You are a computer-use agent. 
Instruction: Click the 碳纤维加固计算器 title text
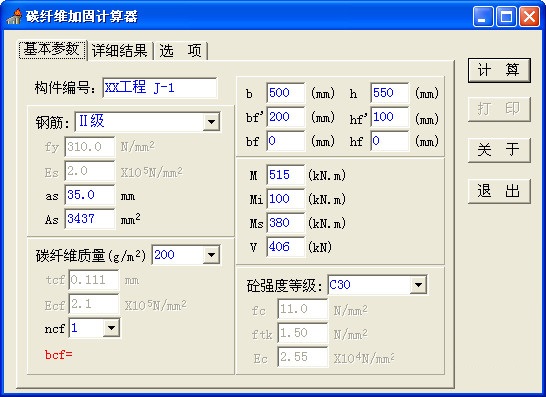pos(81,16)
